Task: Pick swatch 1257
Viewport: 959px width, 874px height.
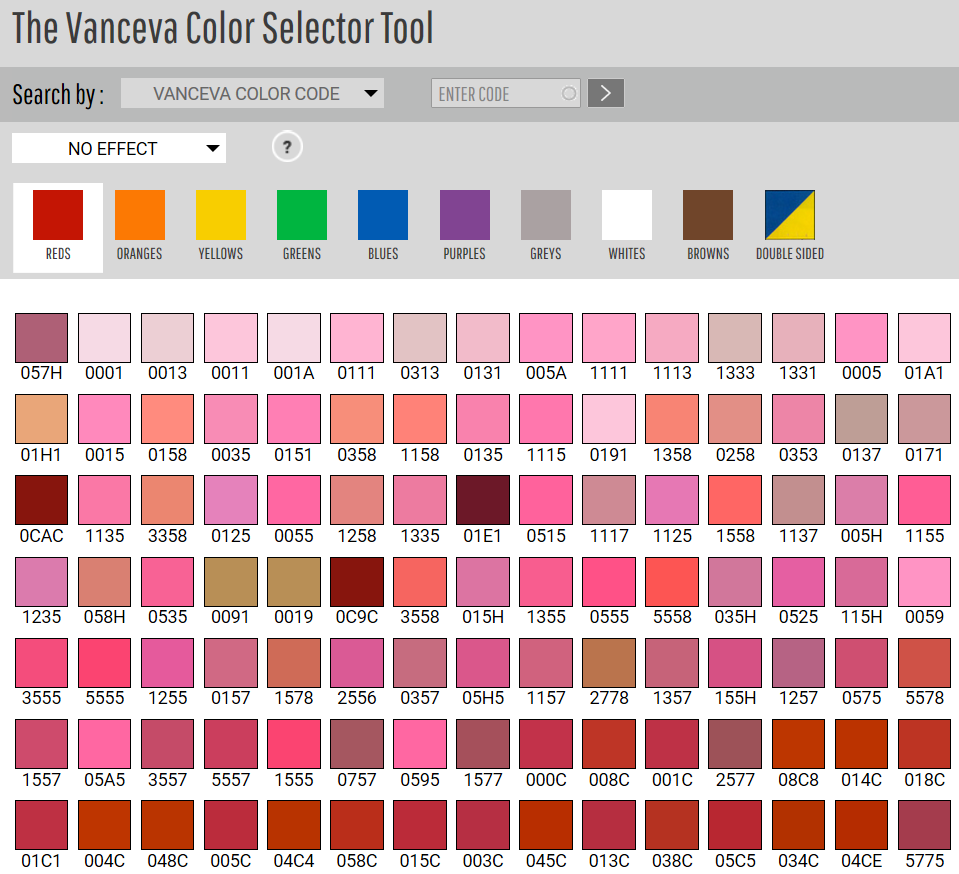Action: (x=798, y=662)
